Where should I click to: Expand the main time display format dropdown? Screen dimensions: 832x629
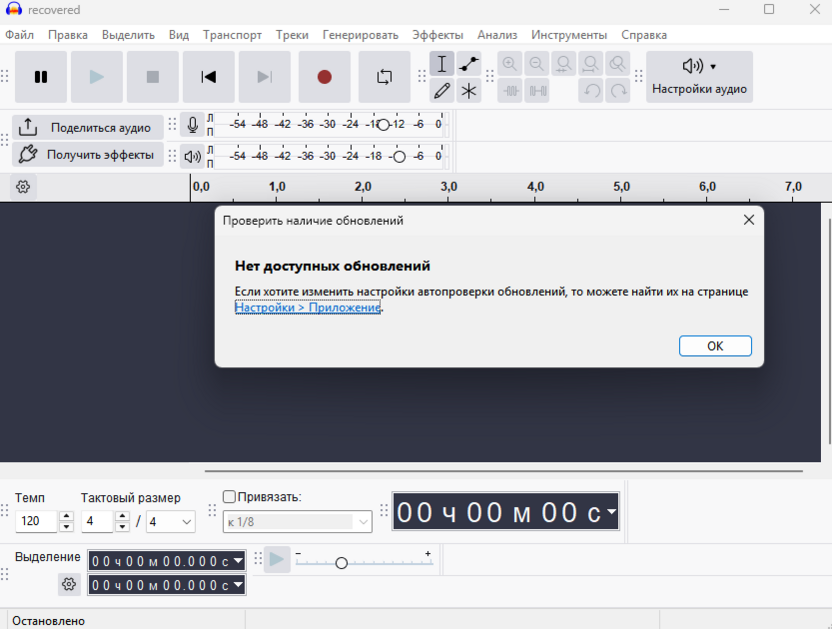point(611,512)
